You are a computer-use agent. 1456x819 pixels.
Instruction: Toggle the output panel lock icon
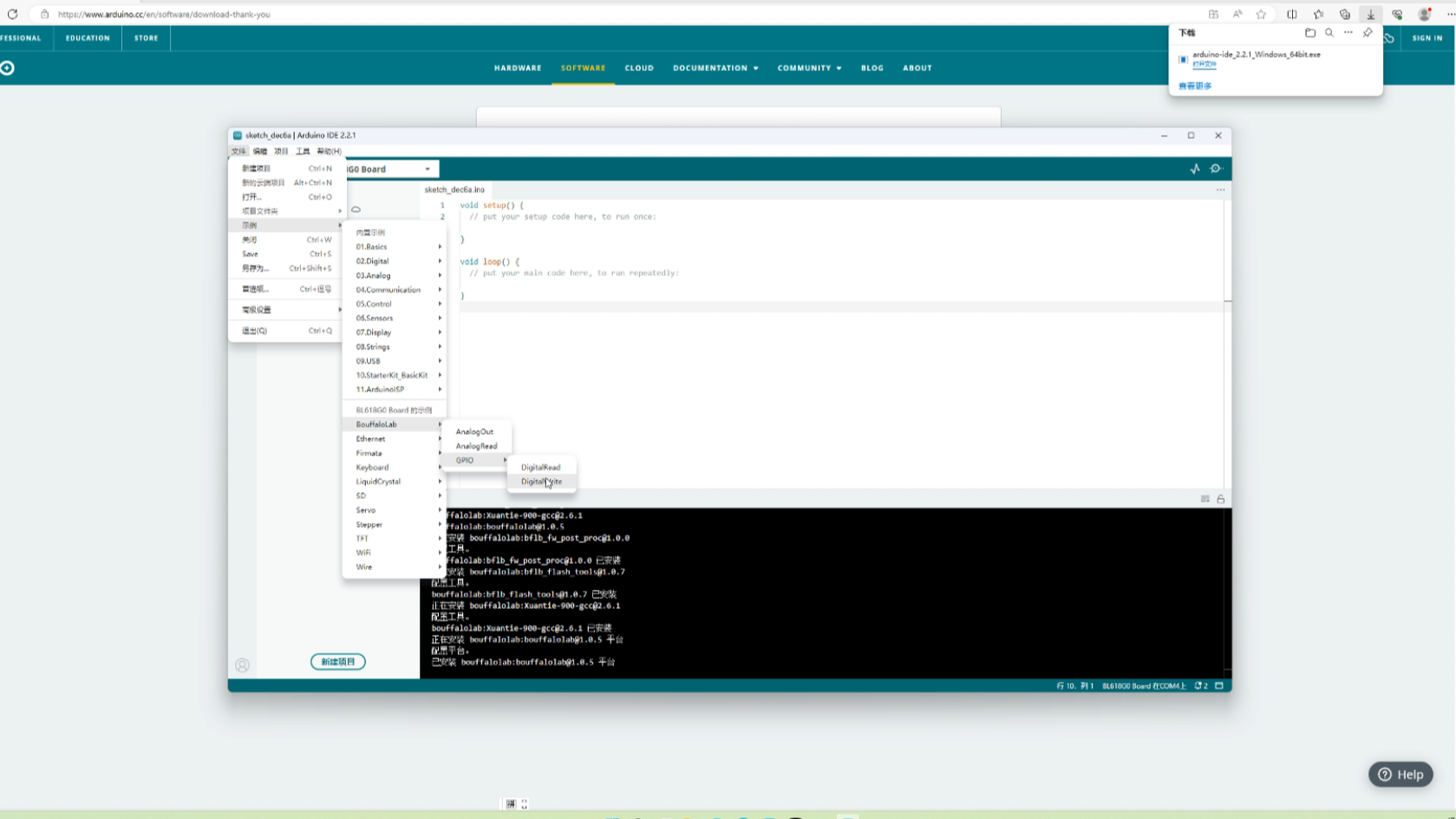1220,499
